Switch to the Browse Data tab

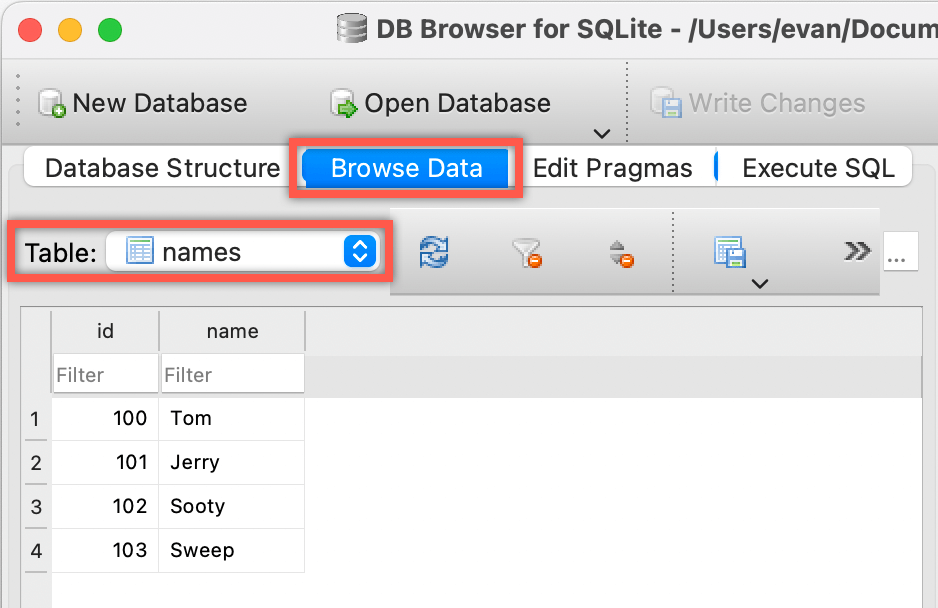[x=406, y=168]
